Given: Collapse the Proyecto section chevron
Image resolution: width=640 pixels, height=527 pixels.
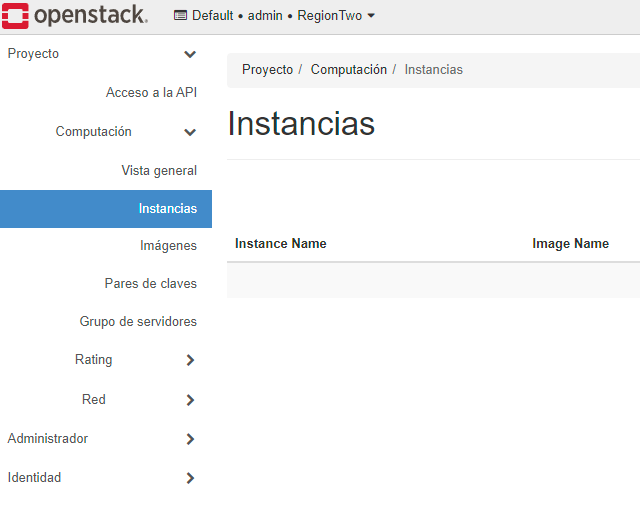Looking at the screenshot, I should coord(190,54).
